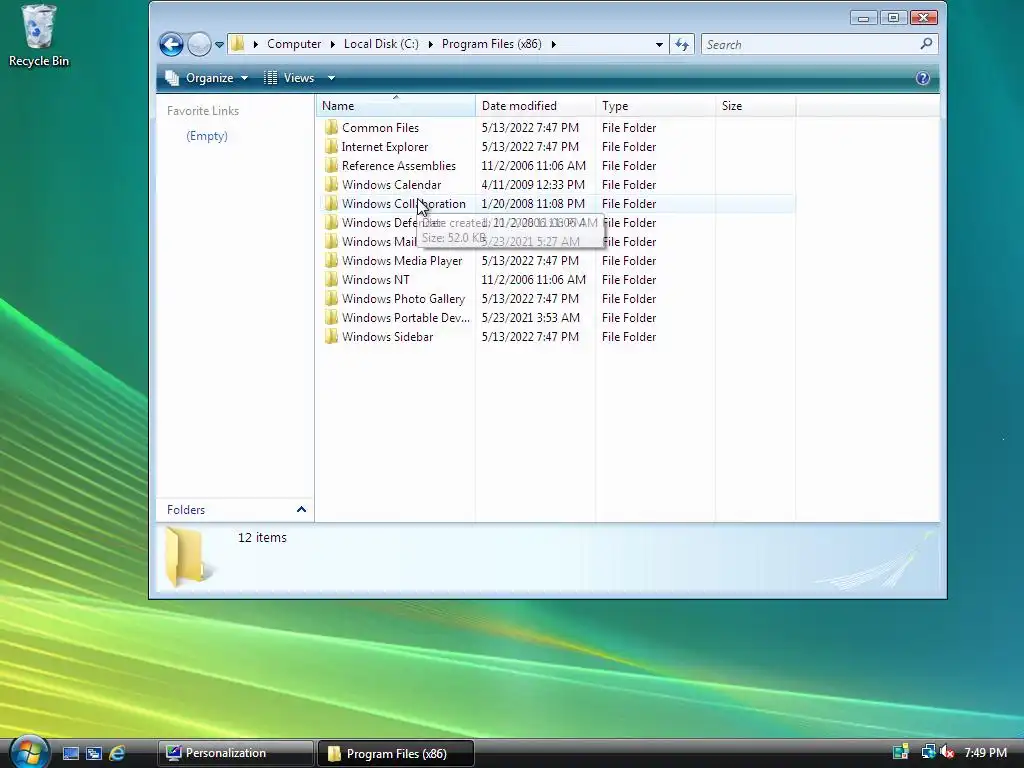Click the network tray icon
Screen dimensions: 1024x768
(x=927, y=752)
